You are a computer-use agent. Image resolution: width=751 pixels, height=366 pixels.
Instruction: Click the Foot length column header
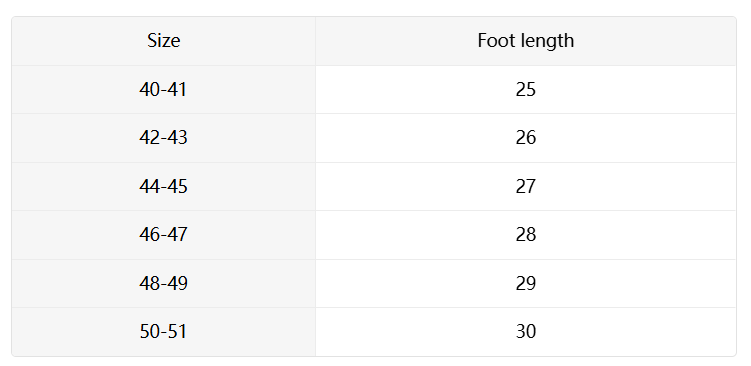coord(525,41)
